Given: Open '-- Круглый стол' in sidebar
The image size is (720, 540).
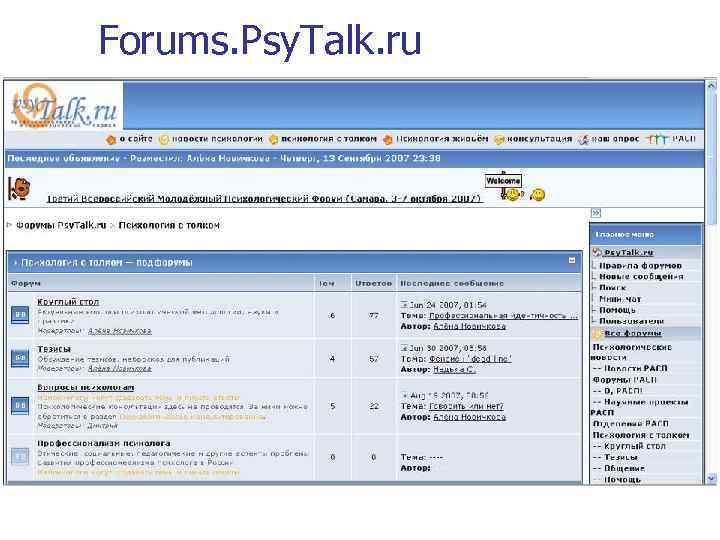Looking at the screenshot, I should [x=629, y=446].
